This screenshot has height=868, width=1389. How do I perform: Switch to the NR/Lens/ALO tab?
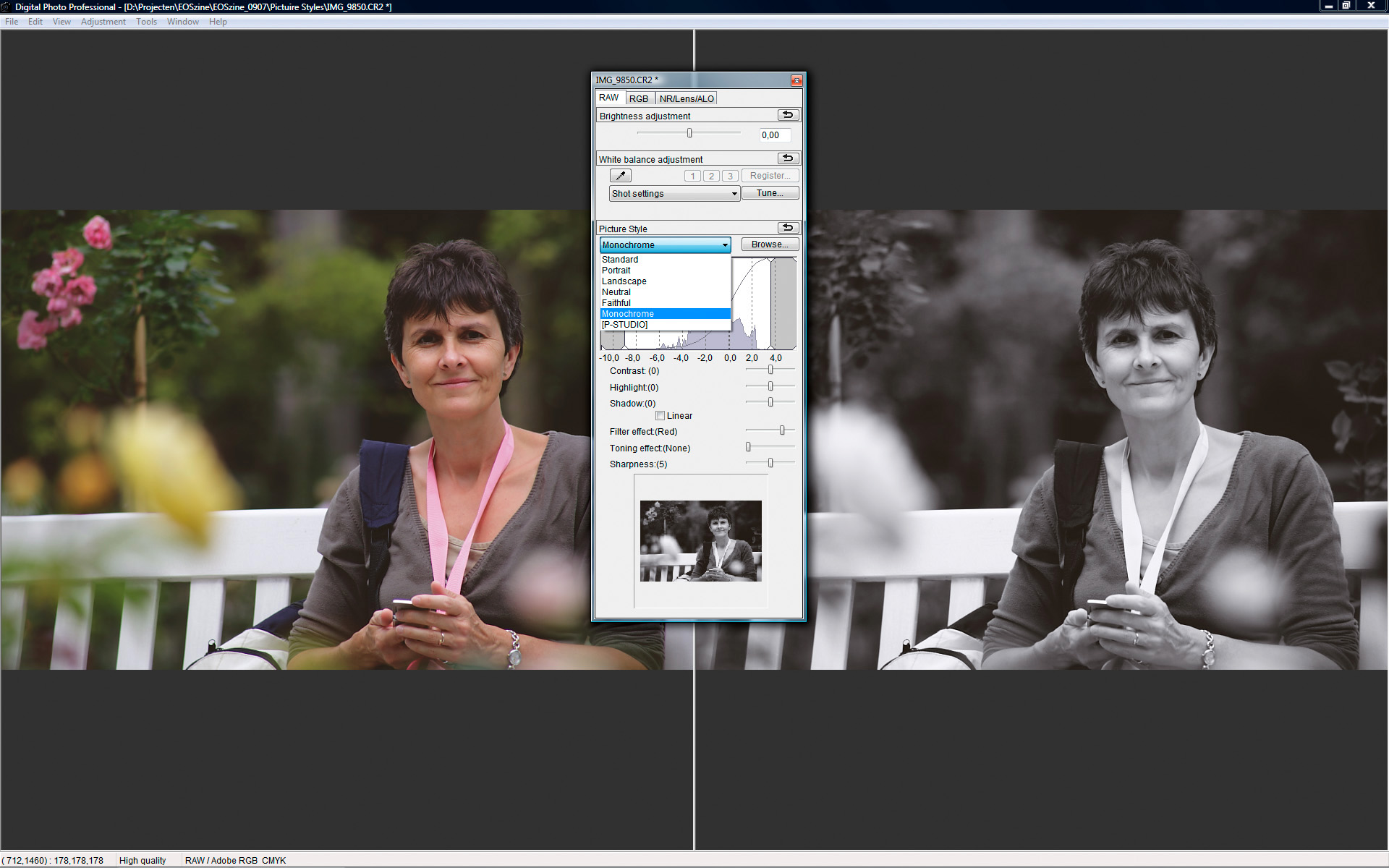(687, 98)
